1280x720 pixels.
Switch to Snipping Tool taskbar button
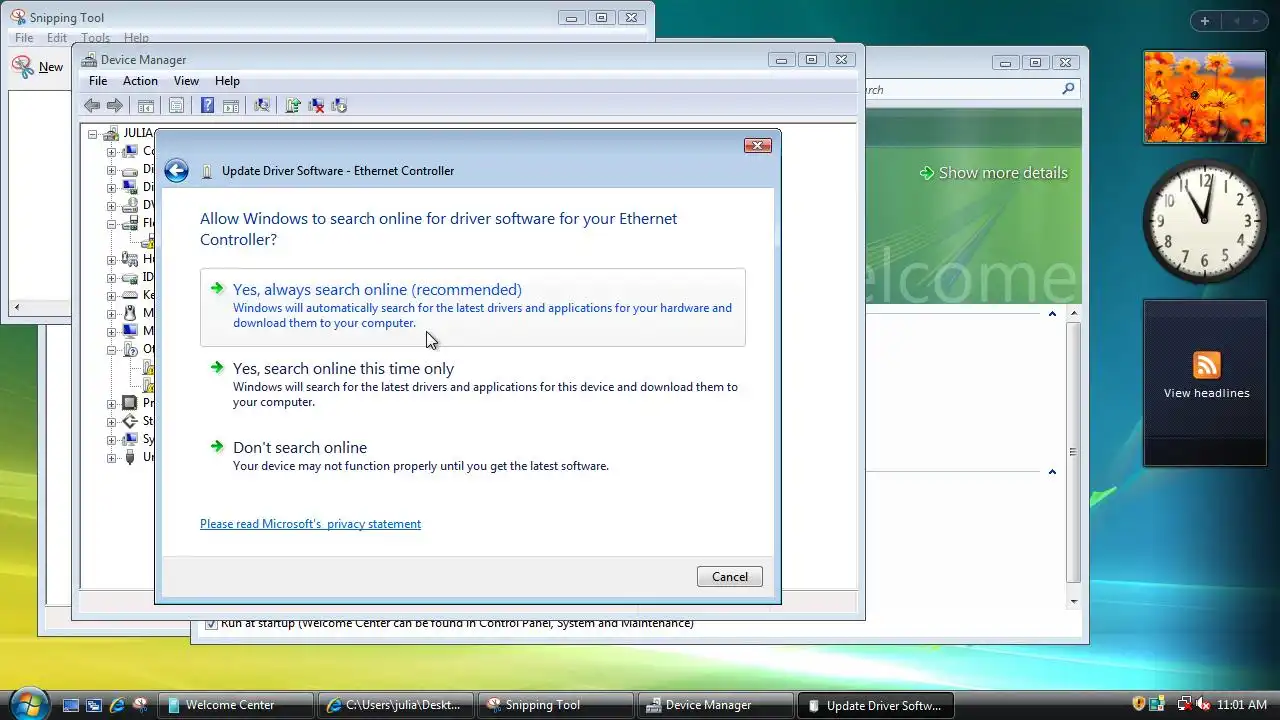[x=557, y=705]
